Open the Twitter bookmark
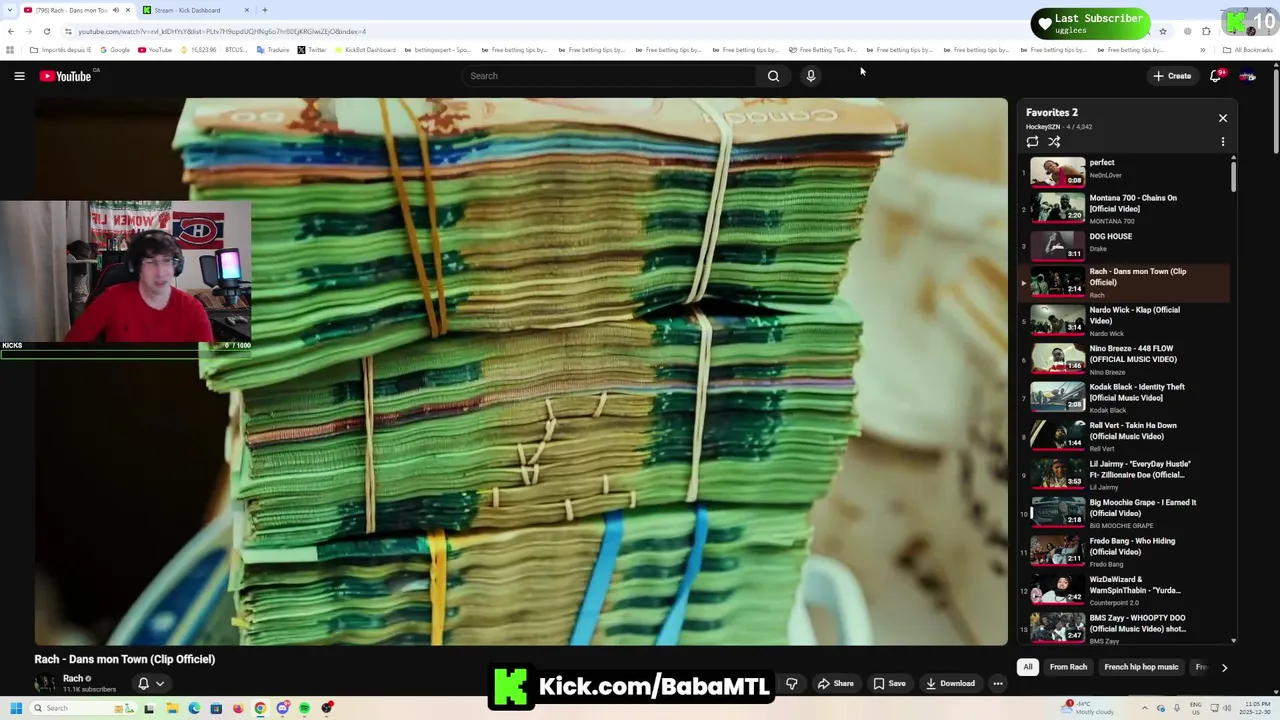1280x720 pixels. pyautogui.click(x=311, y=49)
